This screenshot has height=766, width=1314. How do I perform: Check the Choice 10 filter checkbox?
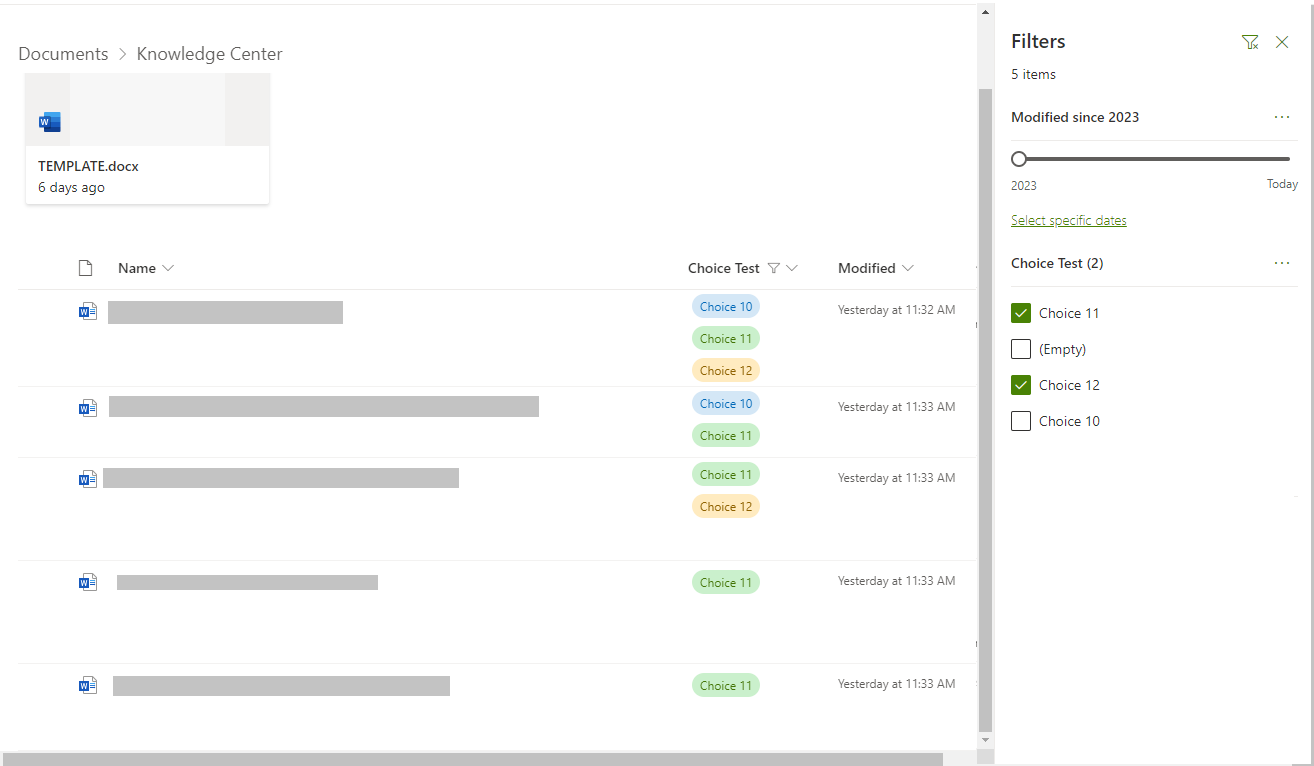click(1021, 421)
